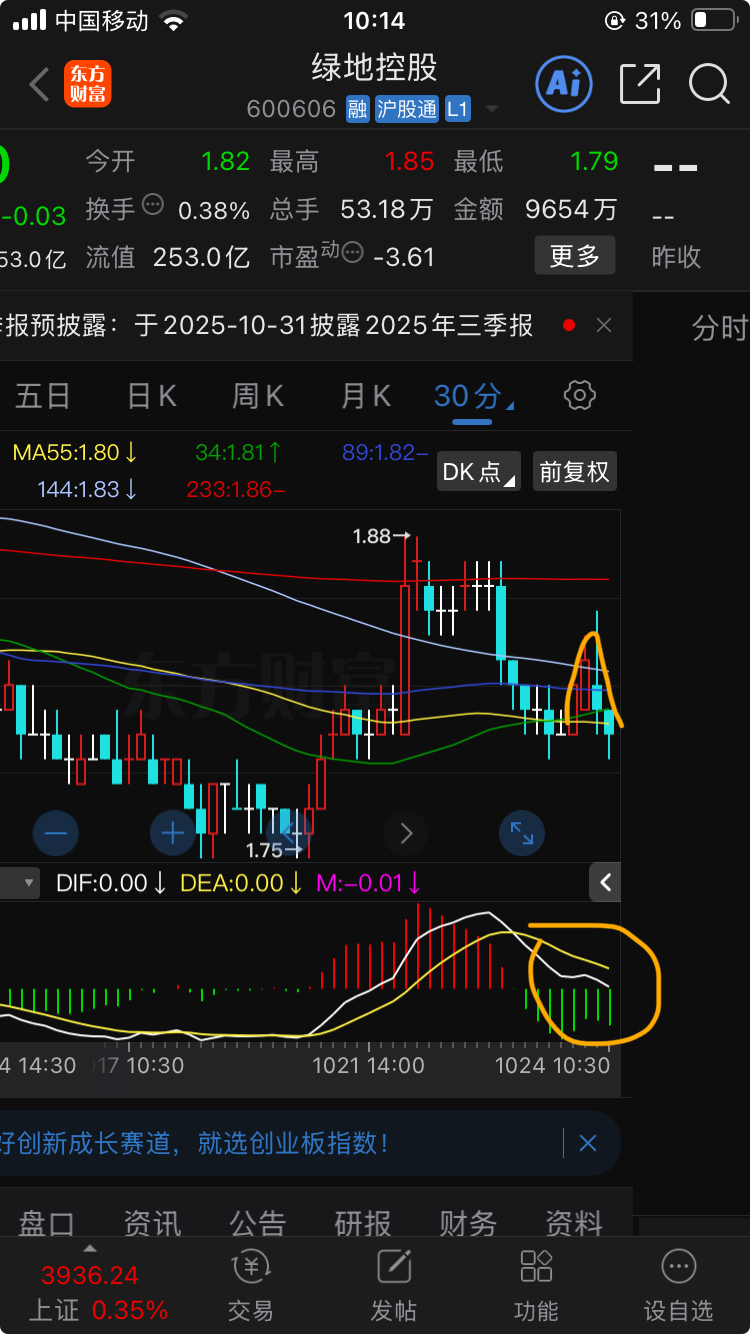The image size is (750, 1334).
Task: Open the search magnifier icon
Action: pos(709,84)
